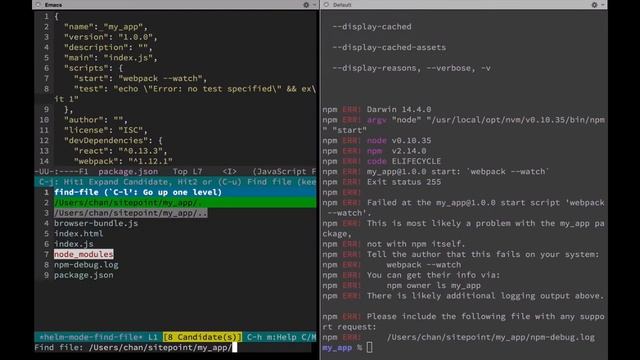Screen dimensions: 640x360
Task: Click the "license": "ISC" line
Action: (105, 130)
